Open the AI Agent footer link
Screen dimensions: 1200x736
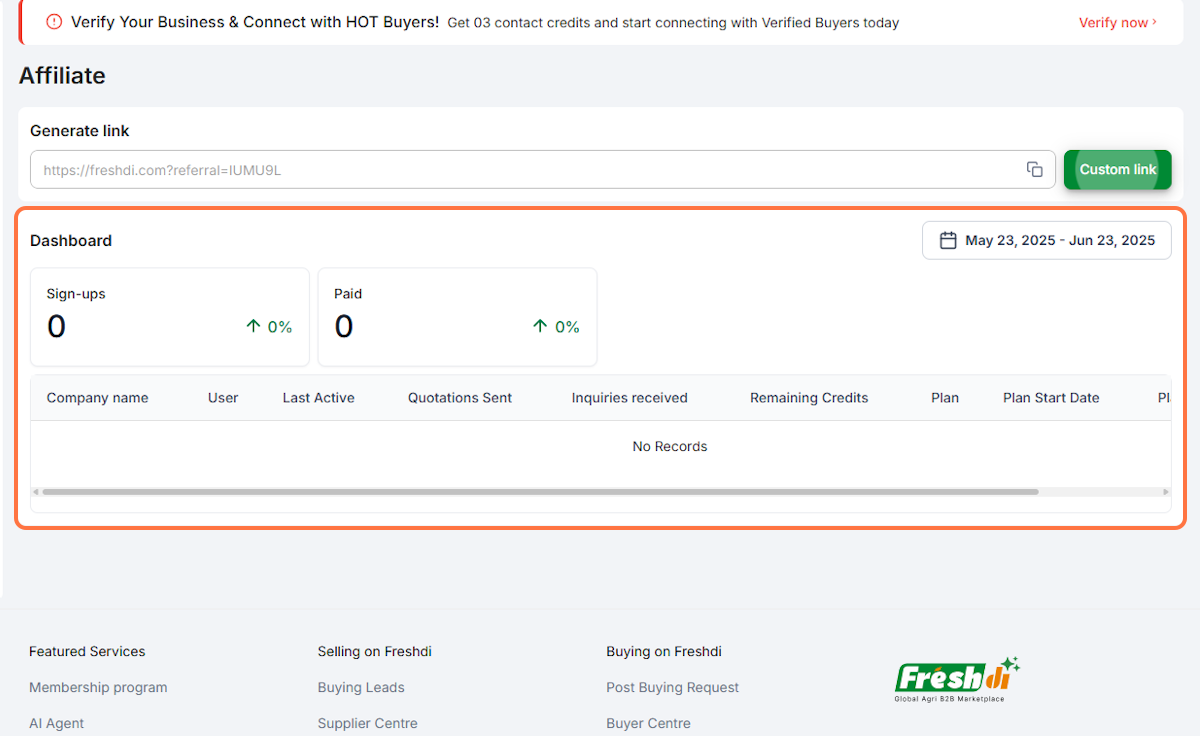(x=56, y=723)
